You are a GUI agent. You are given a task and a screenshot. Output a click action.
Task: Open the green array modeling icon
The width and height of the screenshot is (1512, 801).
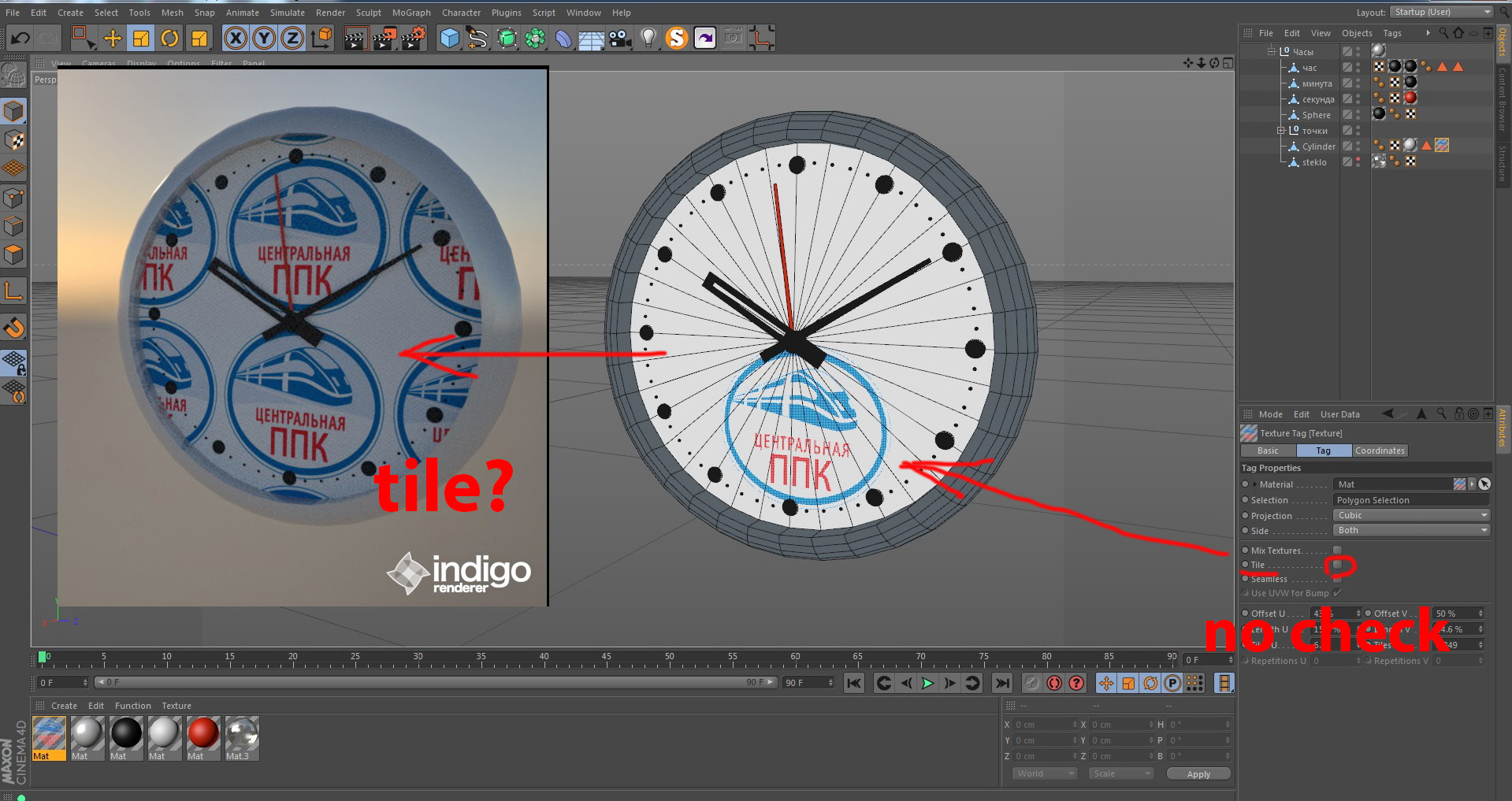click(535, 38)
